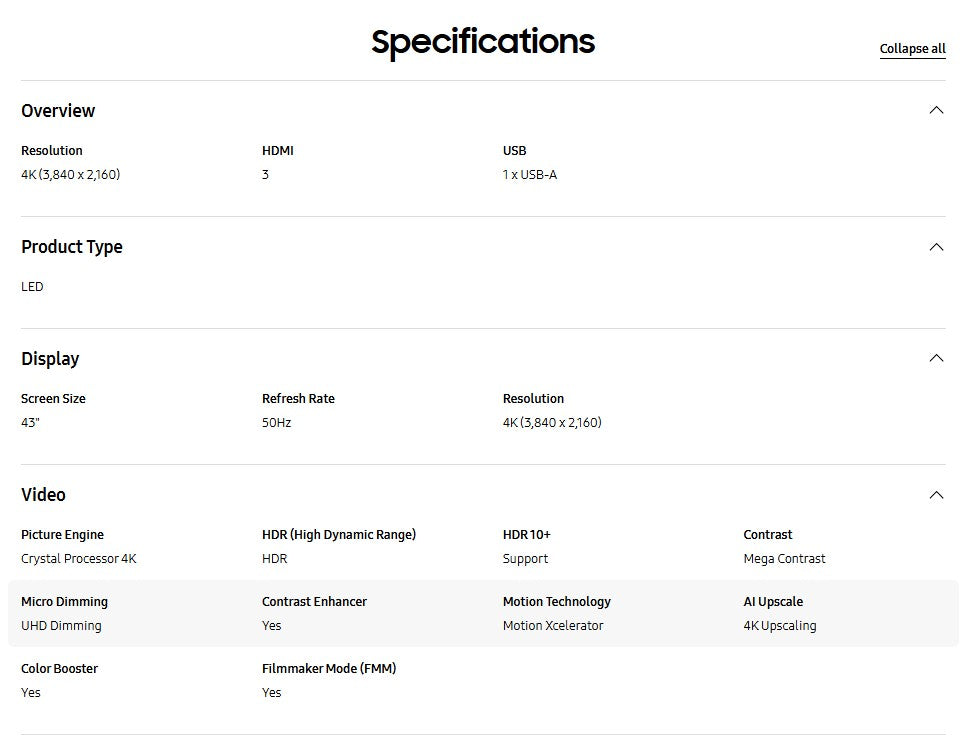The height and width of the screenshot is (742, 965).
Task: Click the Product Type heading
Action: 72,247
